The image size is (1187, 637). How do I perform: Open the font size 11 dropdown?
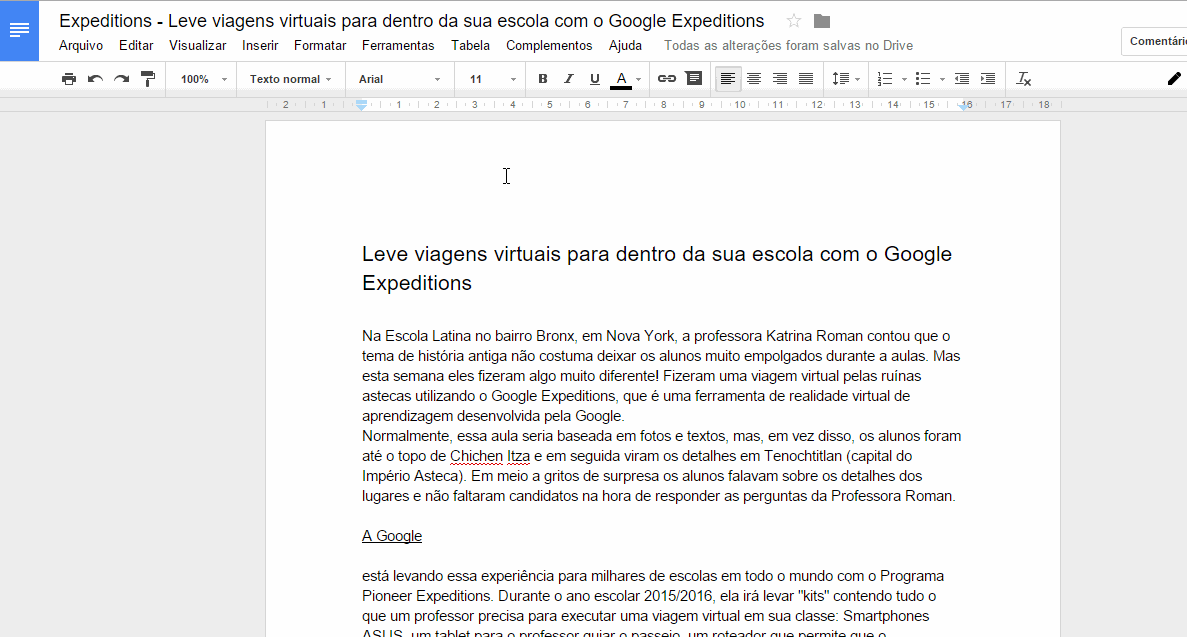coord(491,79)
